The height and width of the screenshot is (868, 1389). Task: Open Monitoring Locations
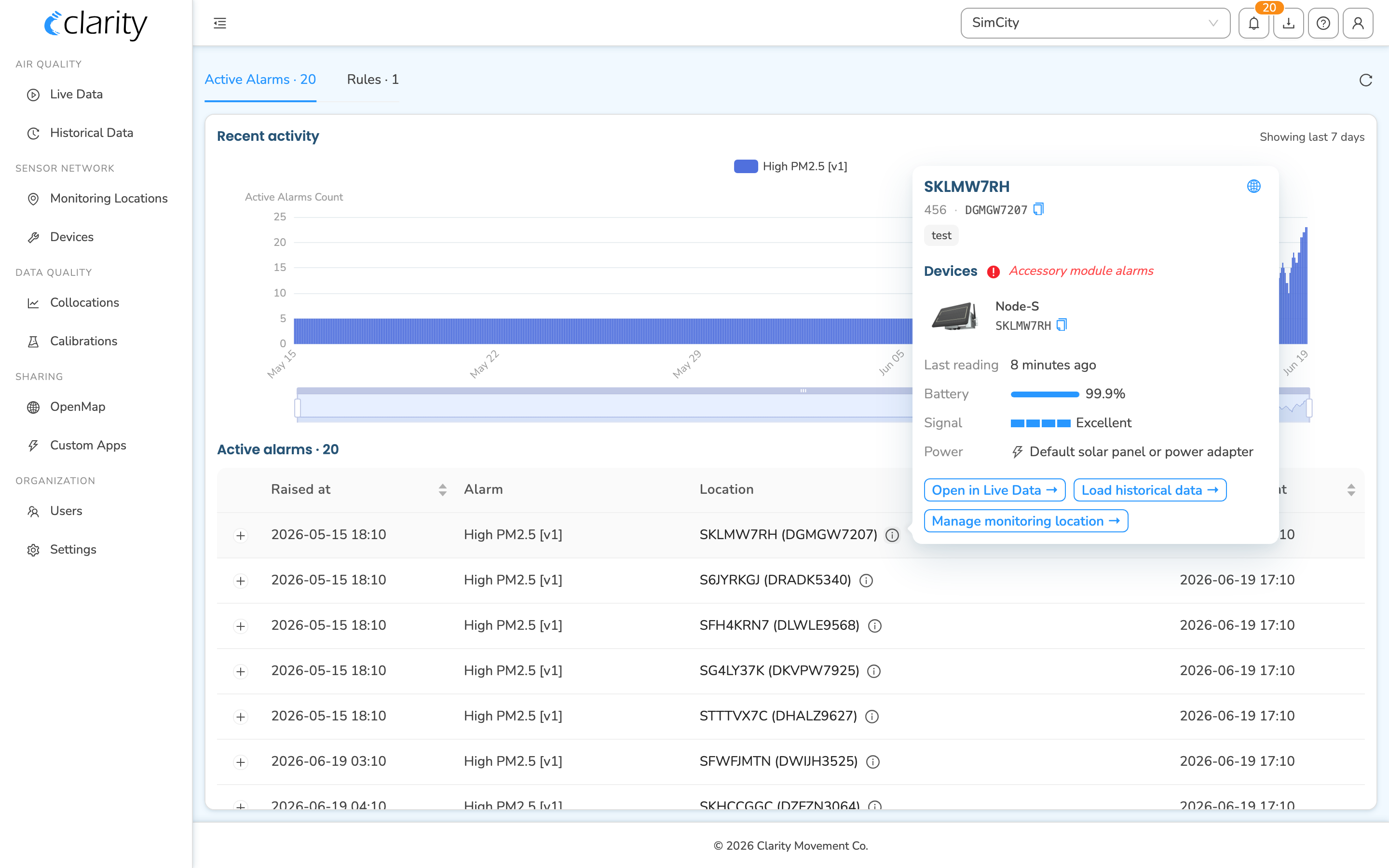tap(109, 198)
